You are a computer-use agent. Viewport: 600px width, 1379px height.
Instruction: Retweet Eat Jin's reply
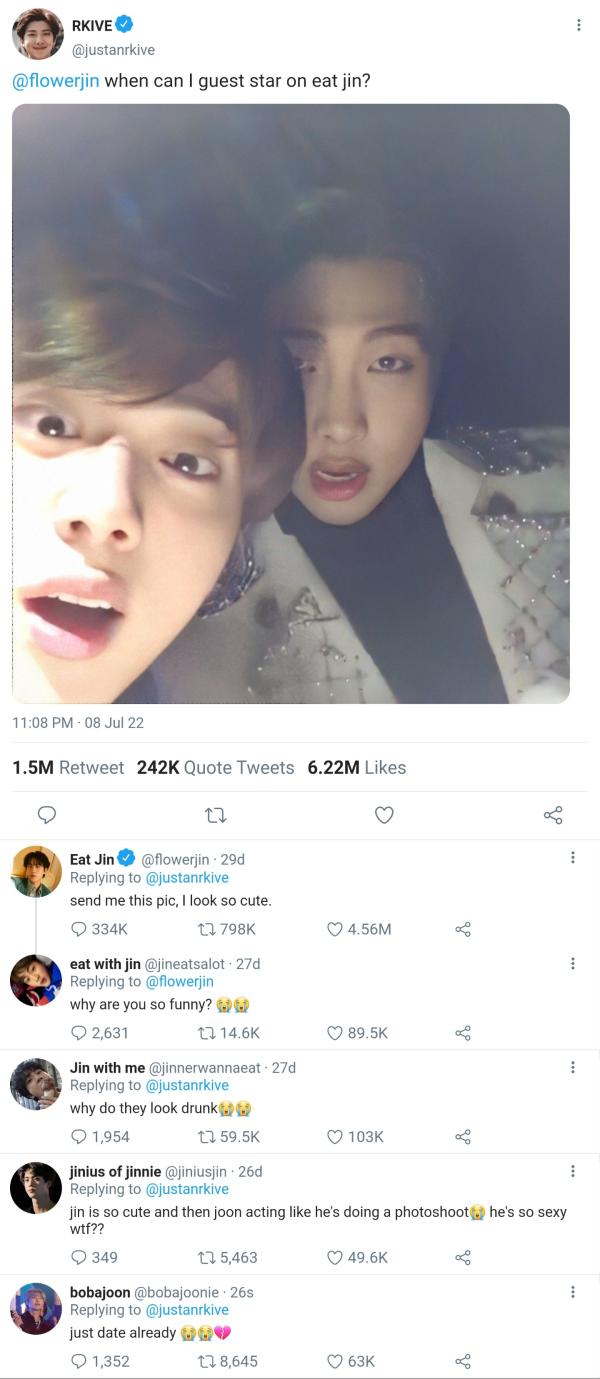click(209, 929)
